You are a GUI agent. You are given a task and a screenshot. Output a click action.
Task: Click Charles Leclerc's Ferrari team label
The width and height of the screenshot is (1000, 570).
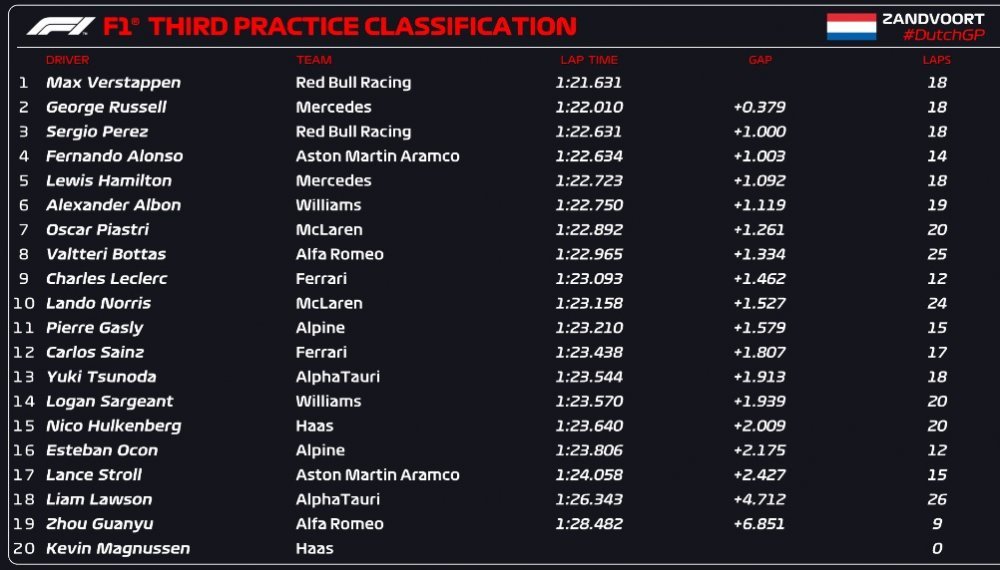tap(321, 279)
